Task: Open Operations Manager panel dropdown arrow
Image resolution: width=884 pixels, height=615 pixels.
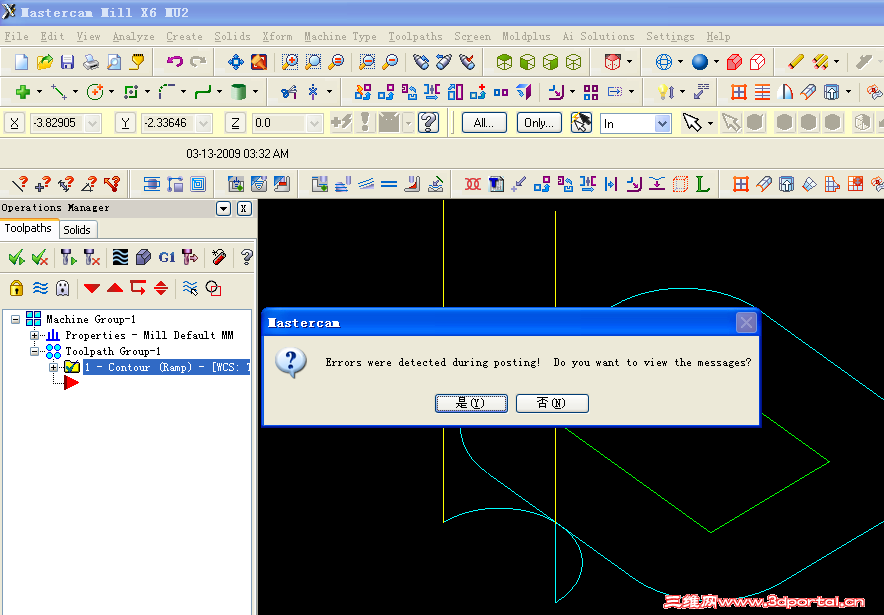Action: tap(223, 209)
